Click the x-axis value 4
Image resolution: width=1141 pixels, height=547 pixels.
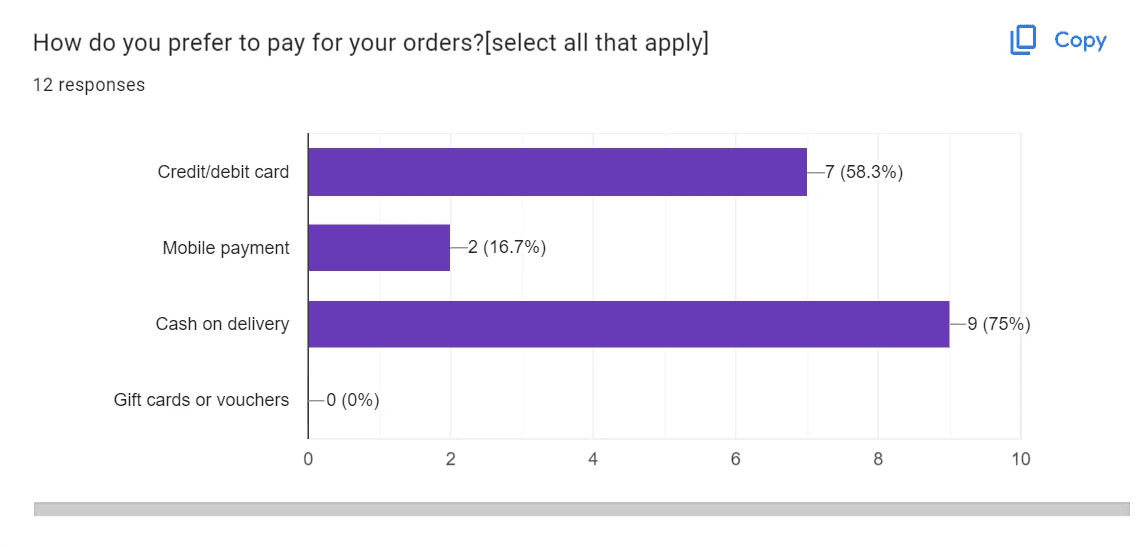(x=593, y=460)
